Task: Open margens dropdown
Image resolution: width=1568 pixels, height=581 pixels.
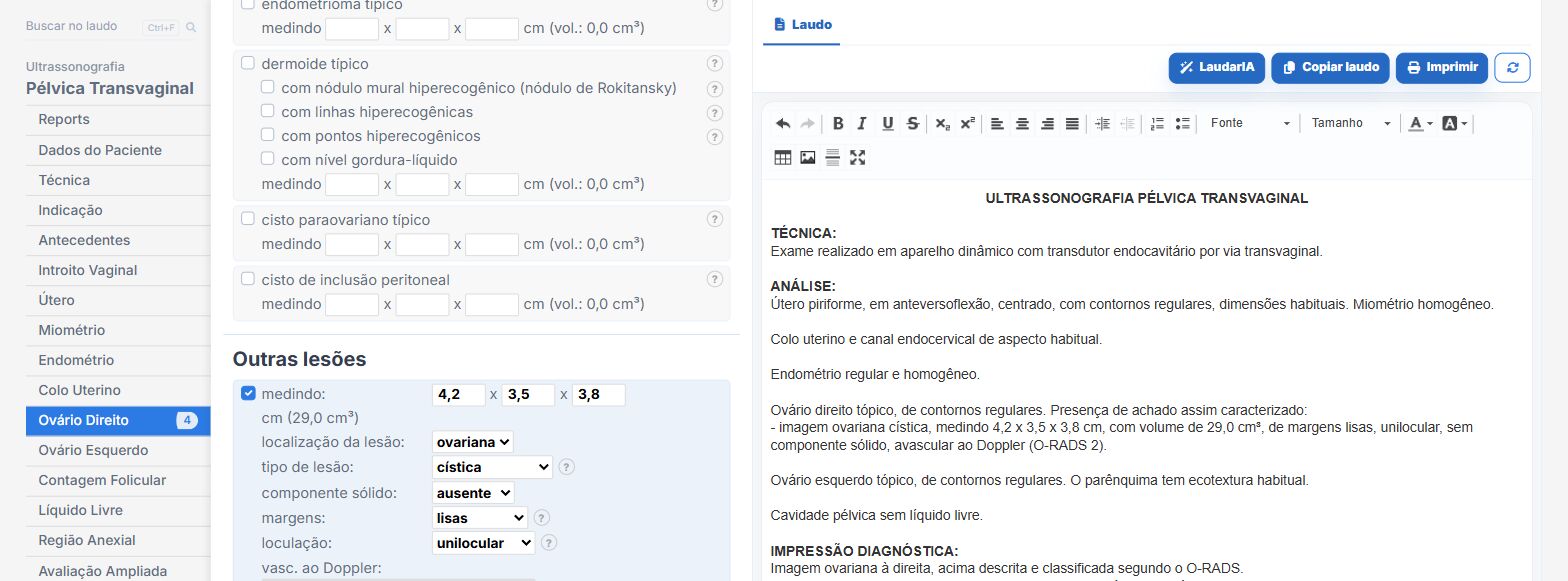Action: [480, 518]
